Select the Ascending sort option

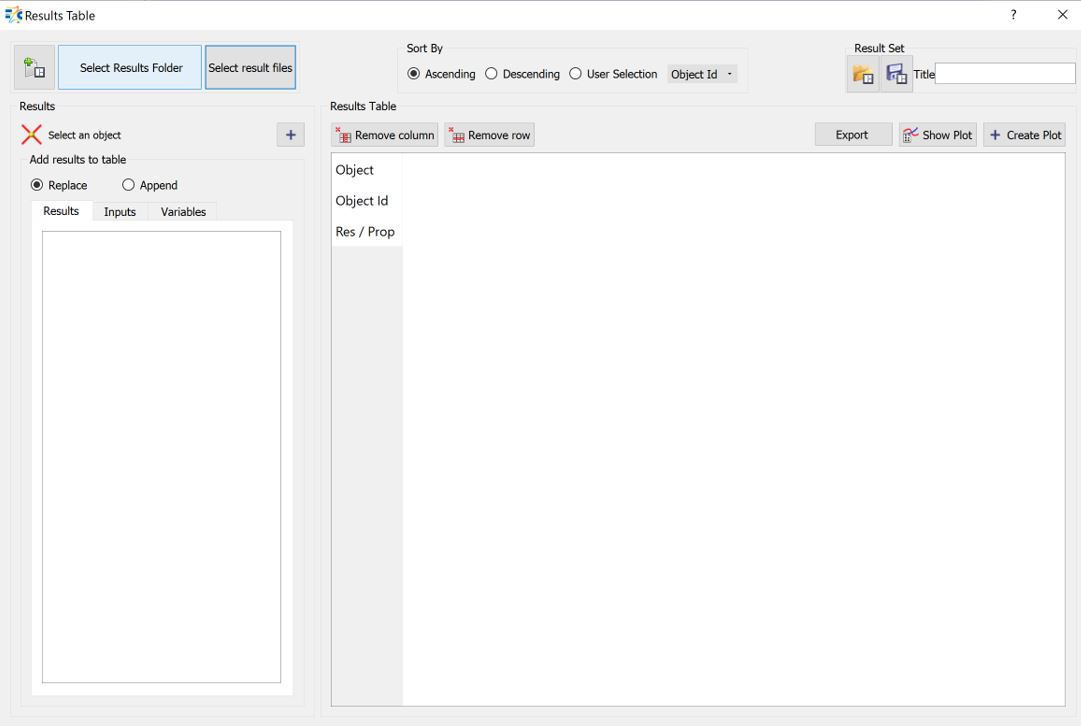(414, 74)
